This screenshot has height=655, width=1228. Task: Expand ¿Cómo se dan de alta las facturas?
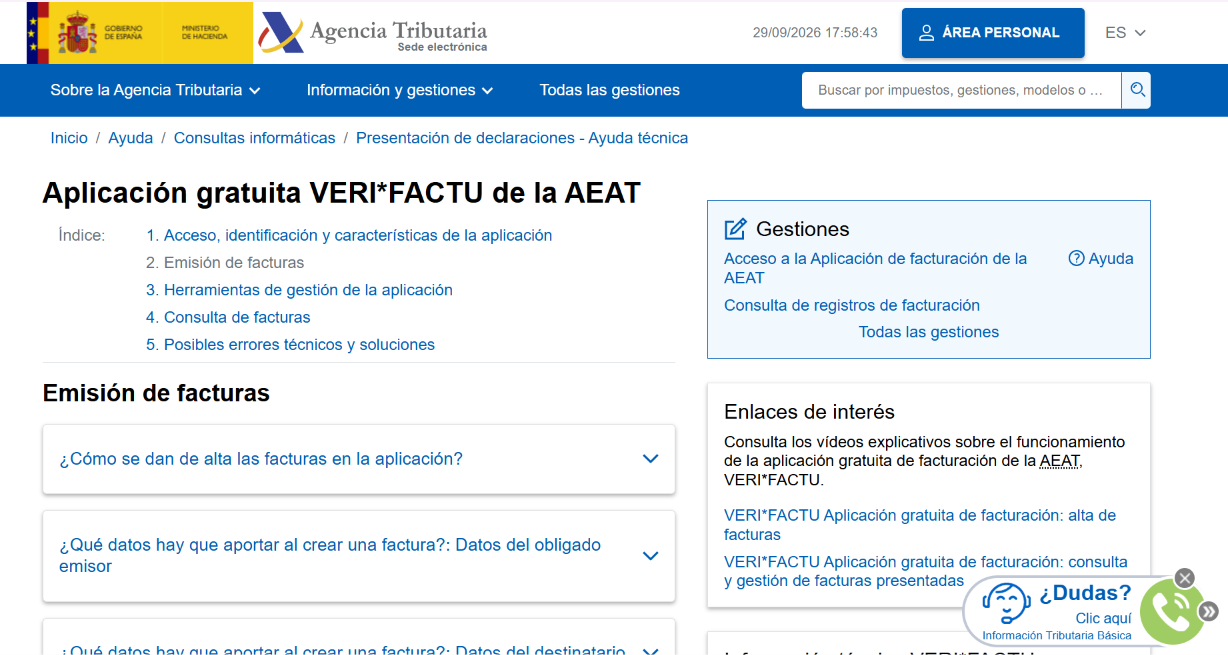pos(359,459)
